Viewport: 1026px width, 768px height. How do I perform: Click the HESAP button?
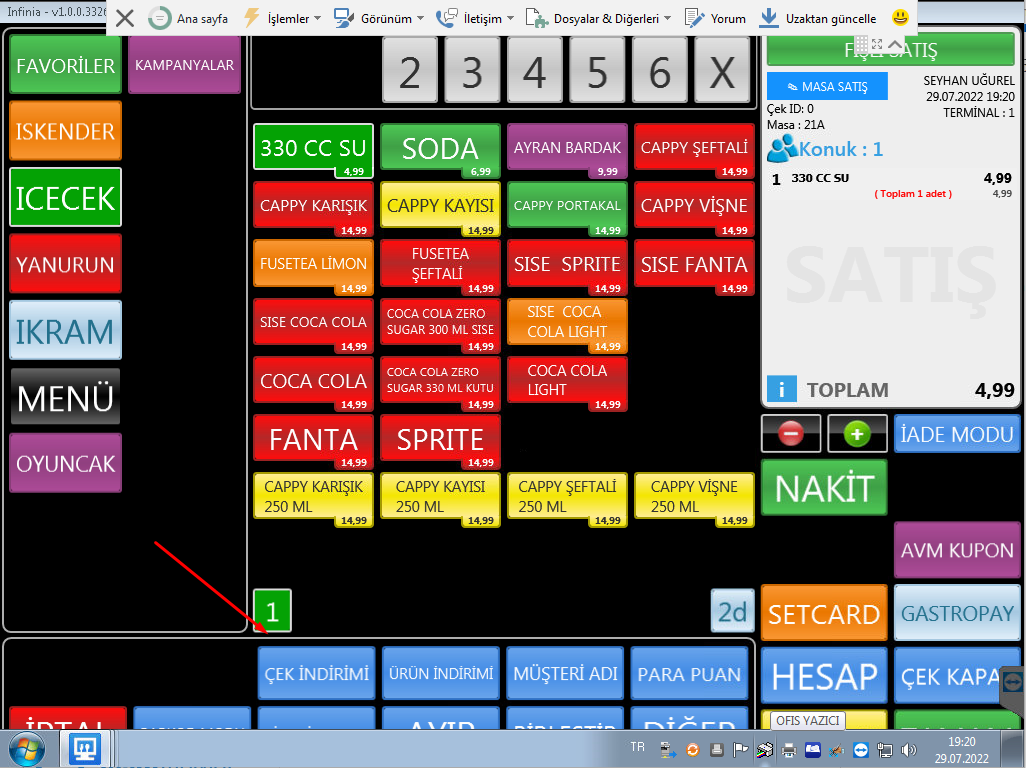point(824,676)
